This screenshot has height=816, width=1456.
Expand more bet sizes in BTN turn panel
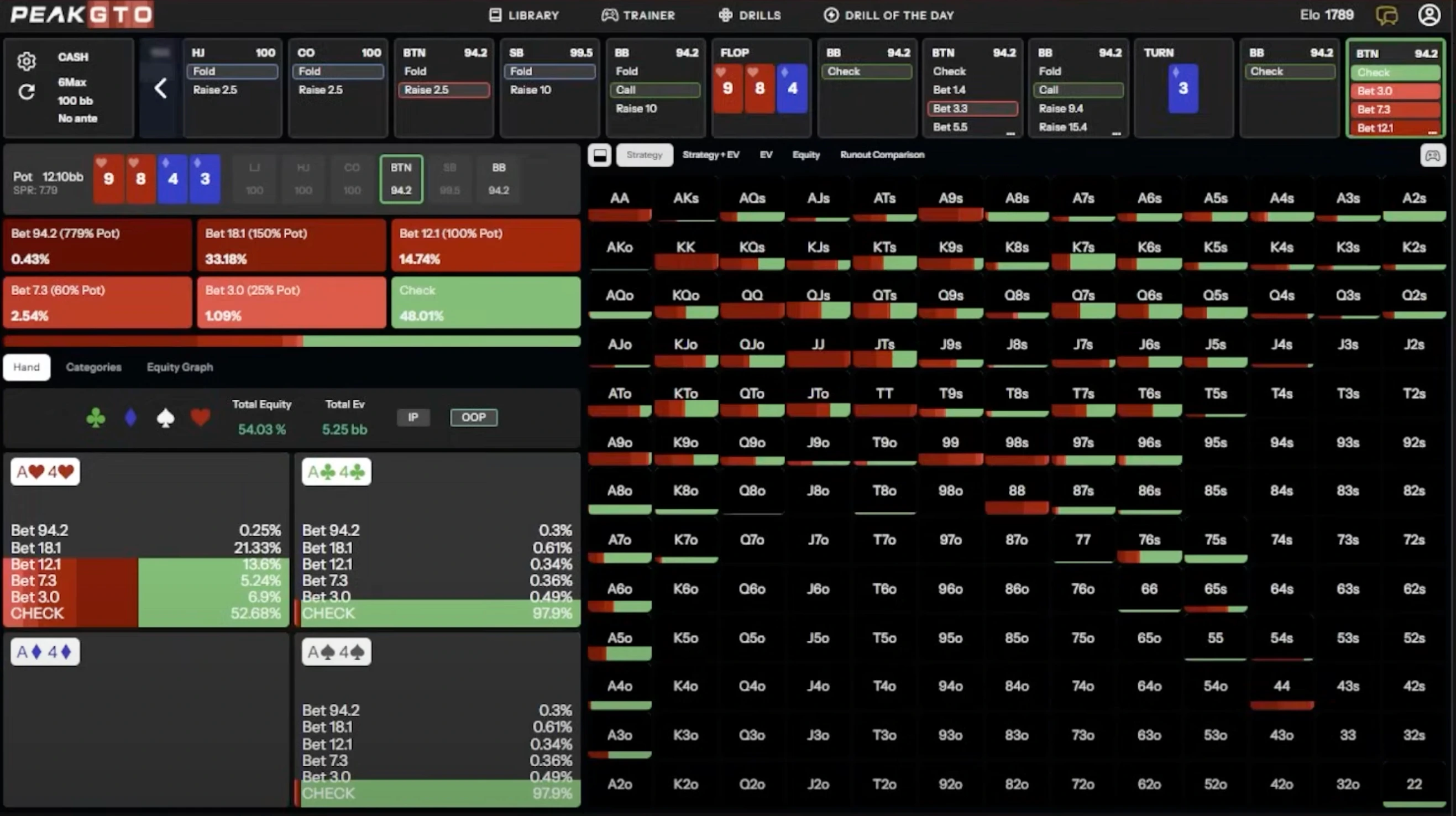click(x=1432, y=132)
